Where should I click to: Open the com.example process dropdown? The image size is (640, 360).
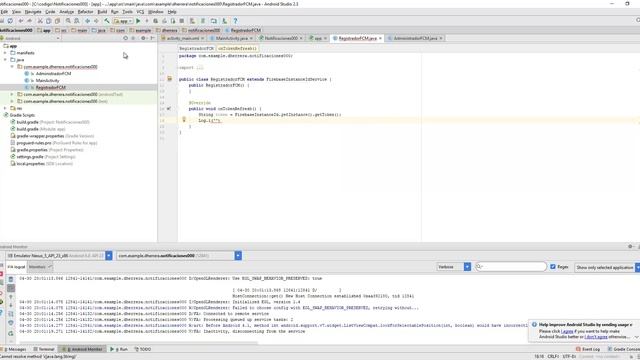point(179,256)
